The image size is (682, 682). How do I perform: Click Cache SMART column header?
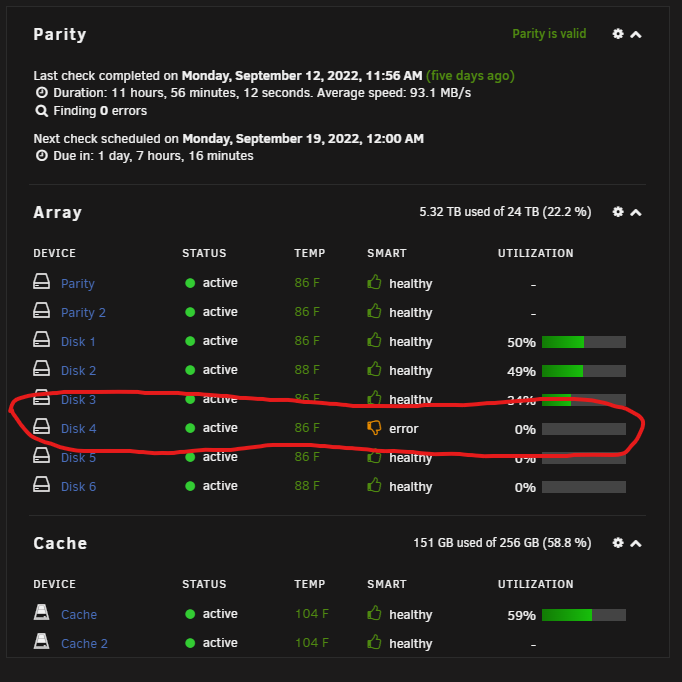tap(387, 584)
